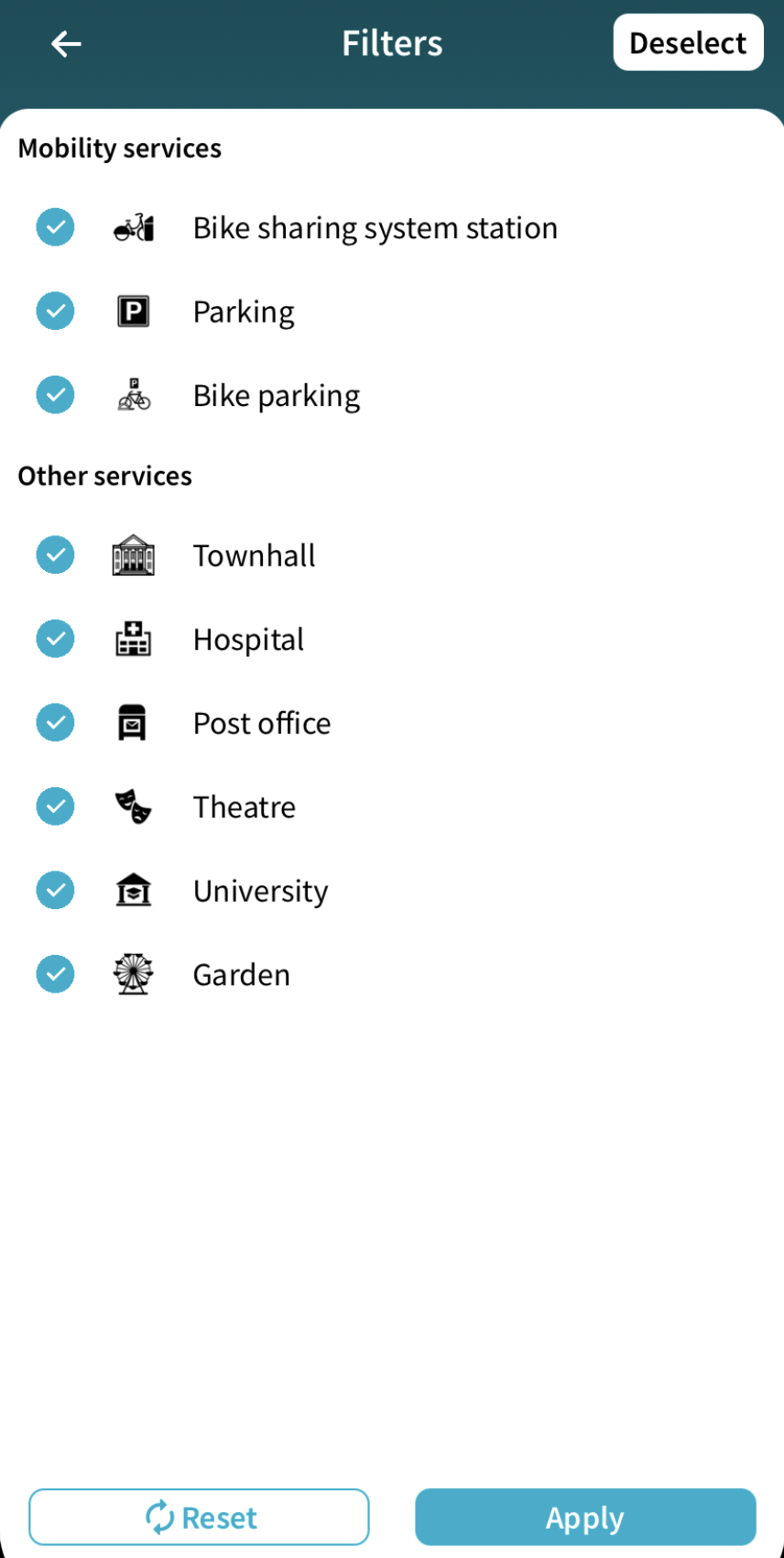
Task: Click the Deselect button
Action: click(688, 42)
